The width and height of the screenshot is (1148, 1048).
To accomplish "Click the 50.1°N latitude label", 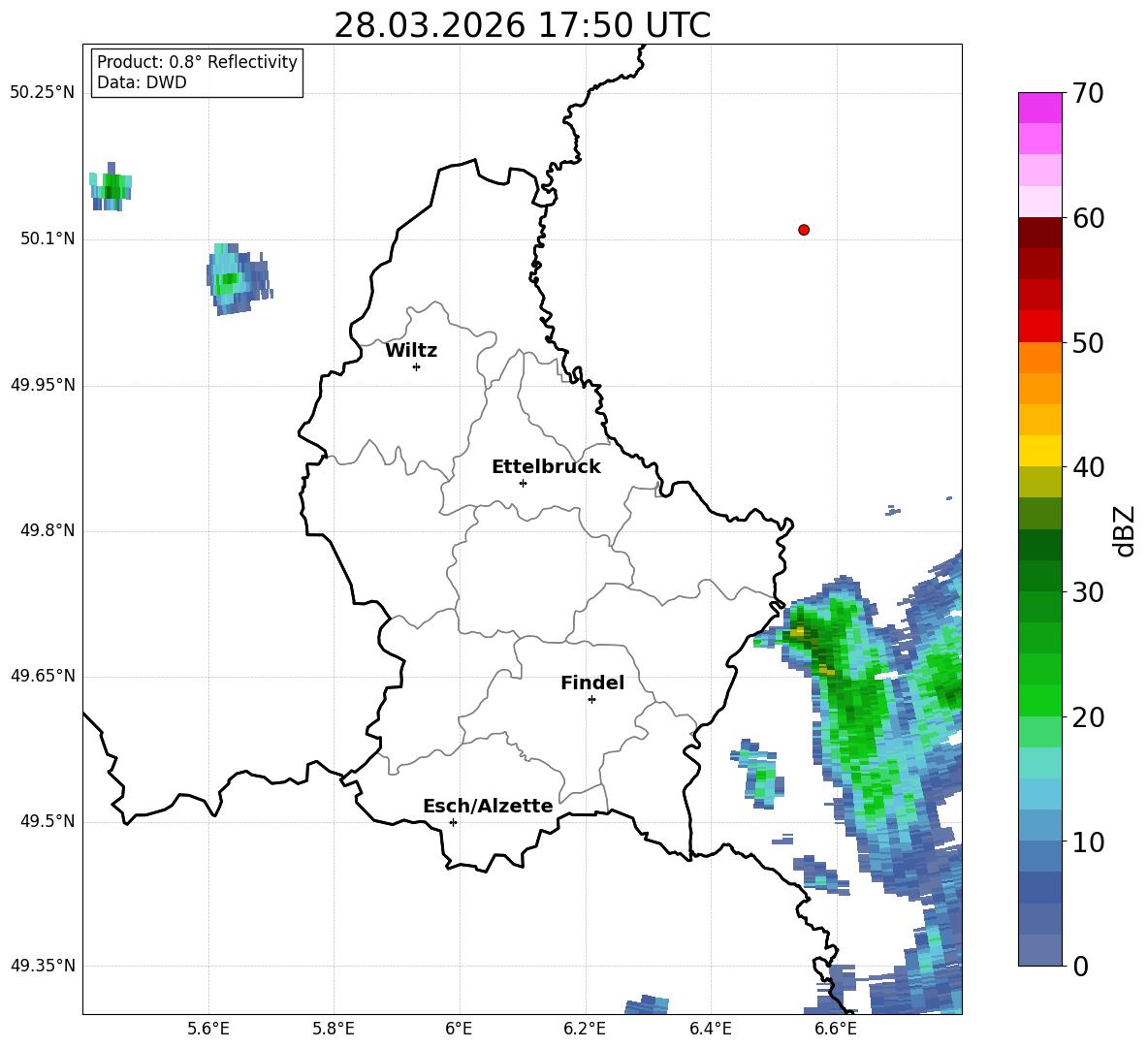I will [48, 238].
